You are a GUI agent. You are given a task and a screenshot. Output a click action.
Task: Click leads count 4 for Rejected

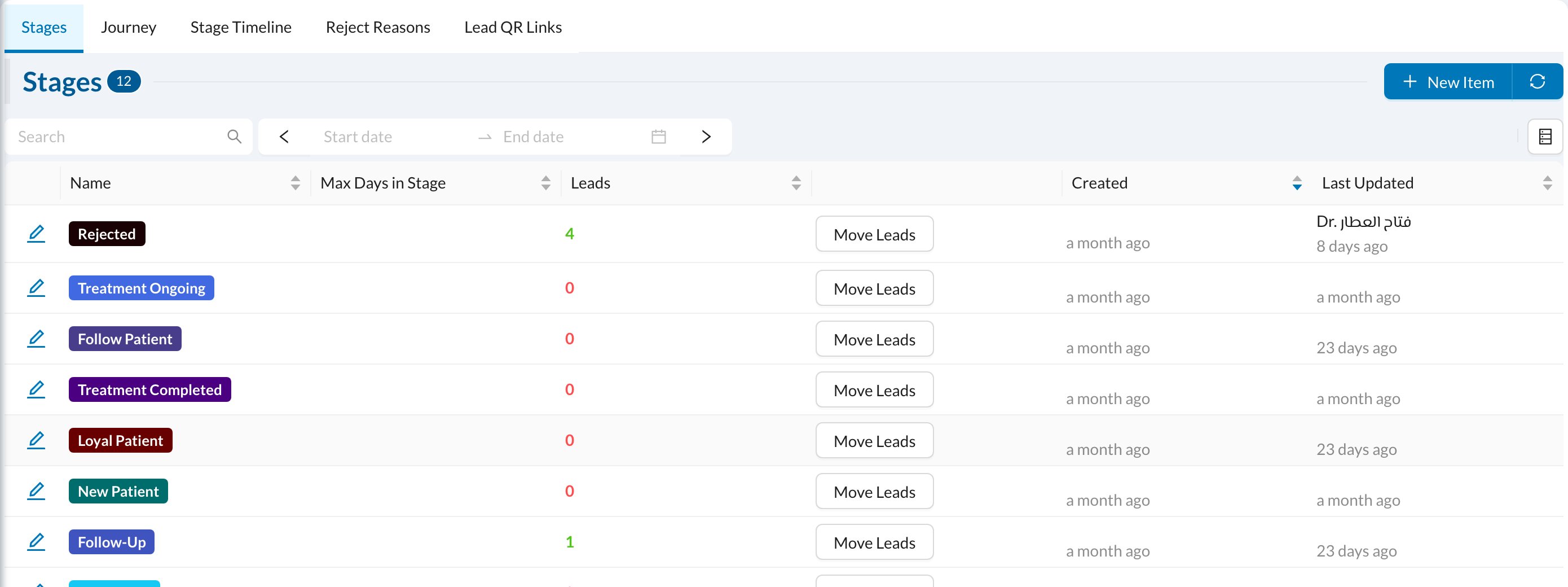click(x=569, y=234)
